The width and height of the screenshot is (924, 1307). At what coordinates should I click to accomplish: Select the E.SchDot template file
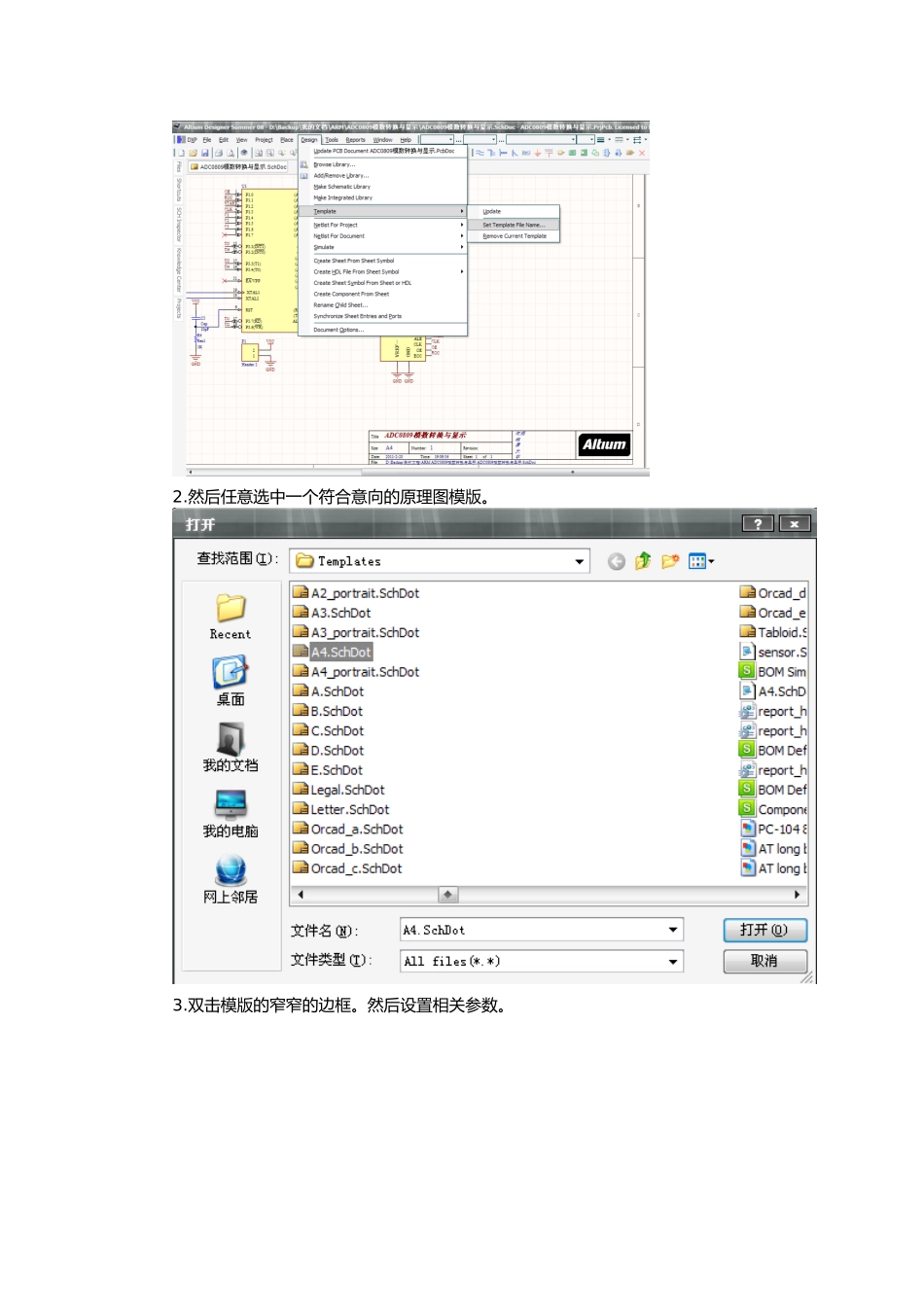328,770
